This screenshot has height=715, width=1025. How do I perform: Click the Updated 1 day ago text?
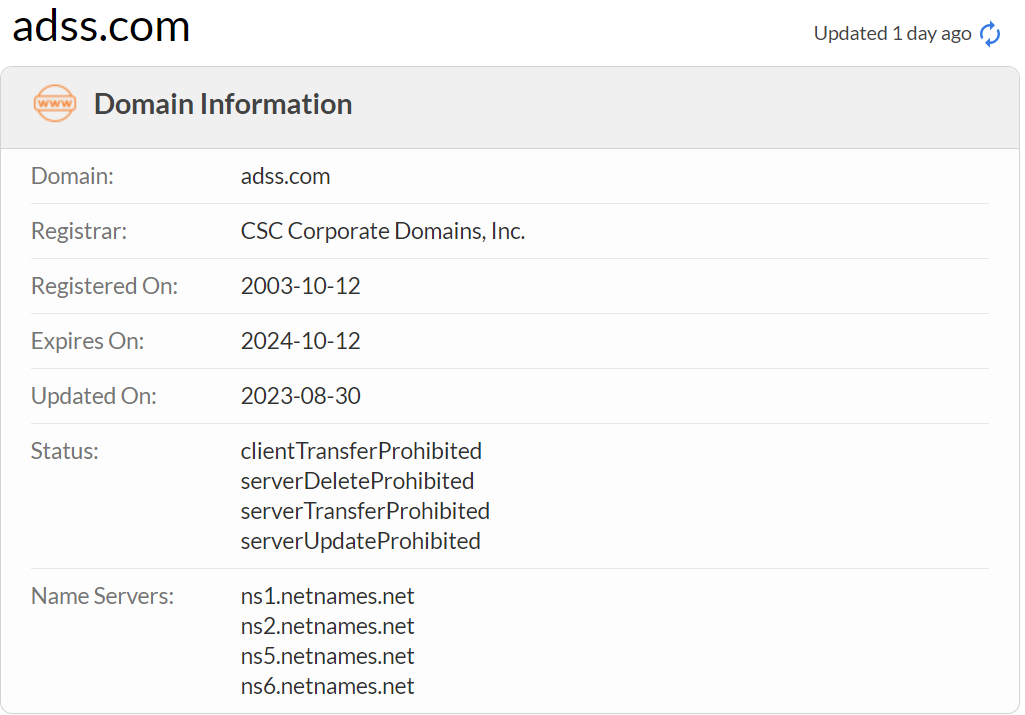892,34
